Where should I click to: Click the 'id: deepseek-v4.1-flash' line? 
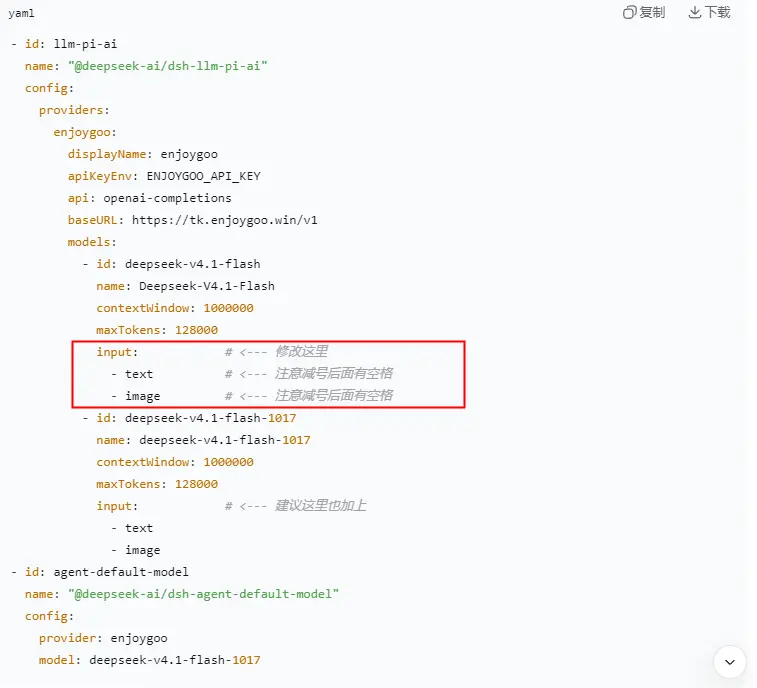(x=178, y=264)
